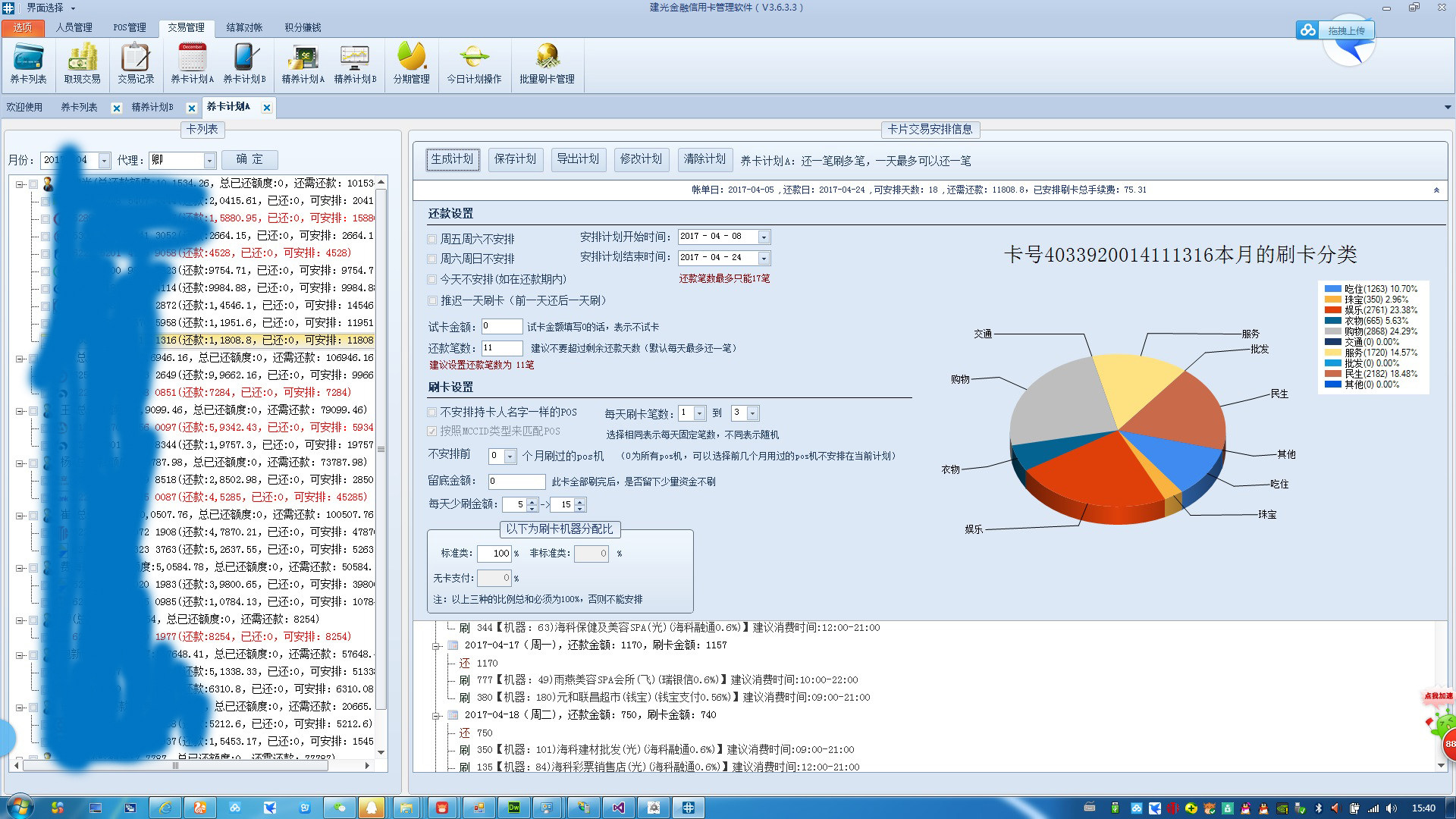The image size is (1456, 819).
Task: Click the 修改计划 button
Action: [642, 159]
